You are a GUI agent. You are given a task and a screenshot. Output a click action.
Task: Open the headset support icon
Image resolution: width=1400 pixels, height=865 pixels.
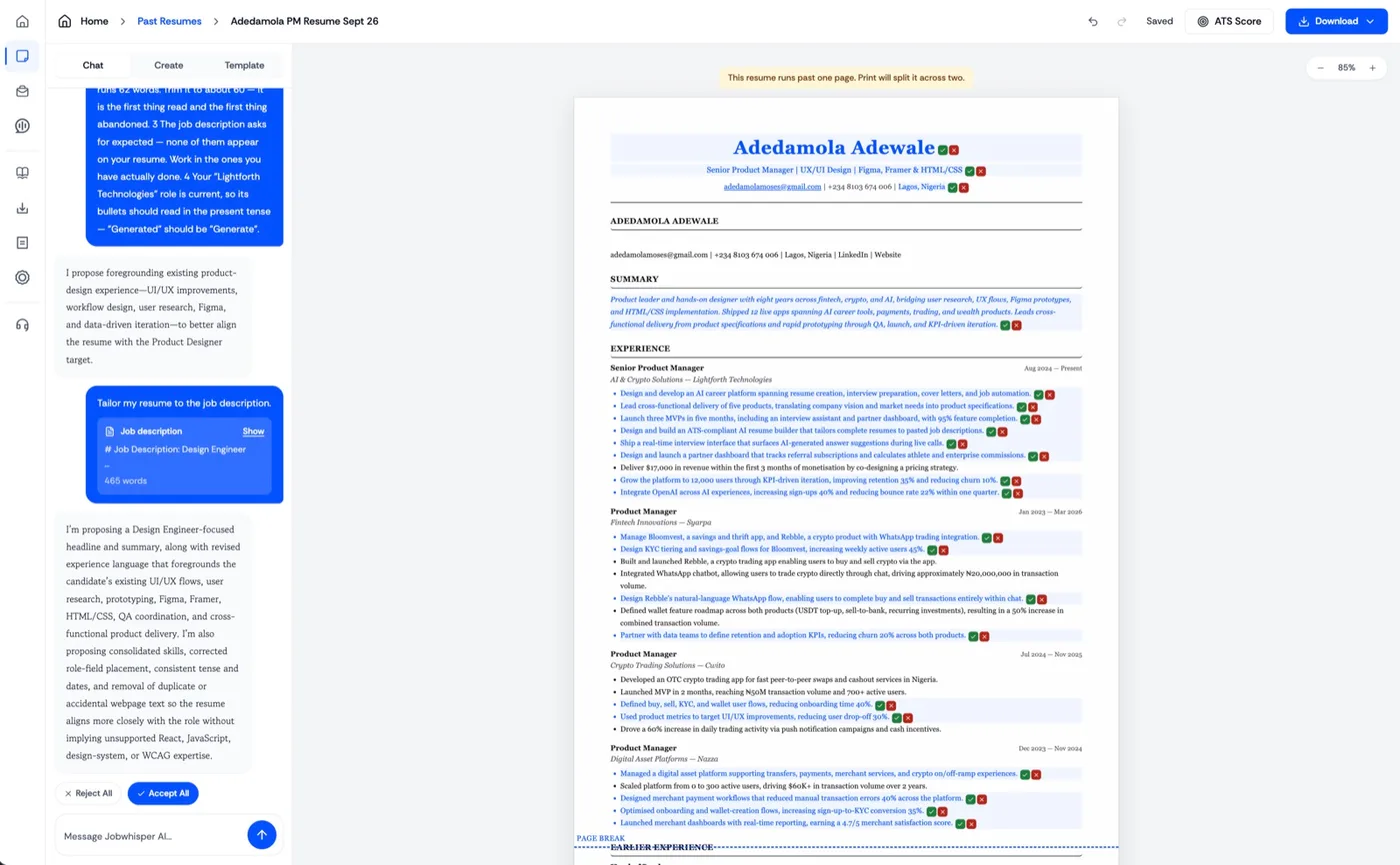(22, 324)
